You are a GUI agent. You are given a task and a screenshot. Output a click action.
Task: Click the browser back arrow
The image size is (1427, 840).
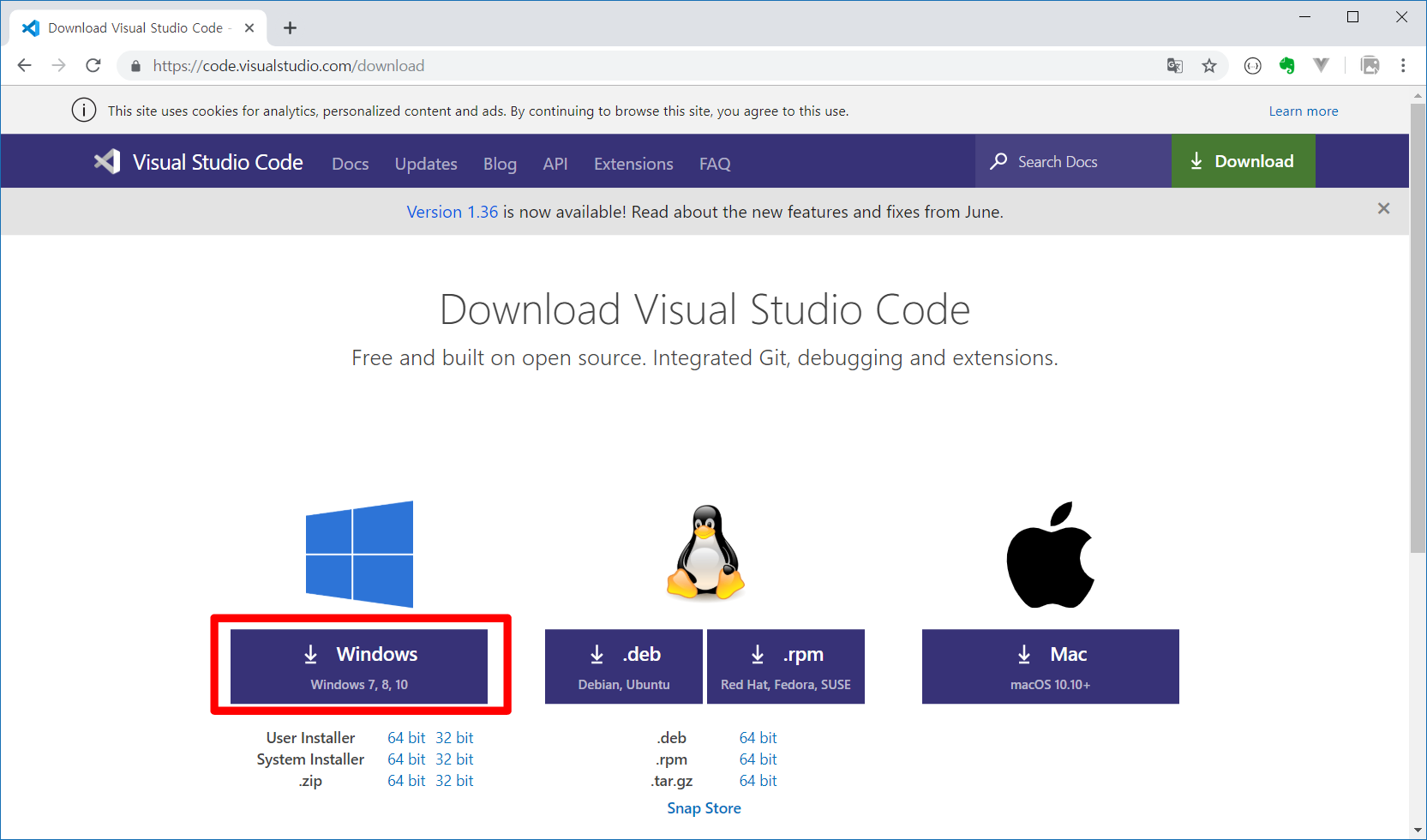pos(25,66)
